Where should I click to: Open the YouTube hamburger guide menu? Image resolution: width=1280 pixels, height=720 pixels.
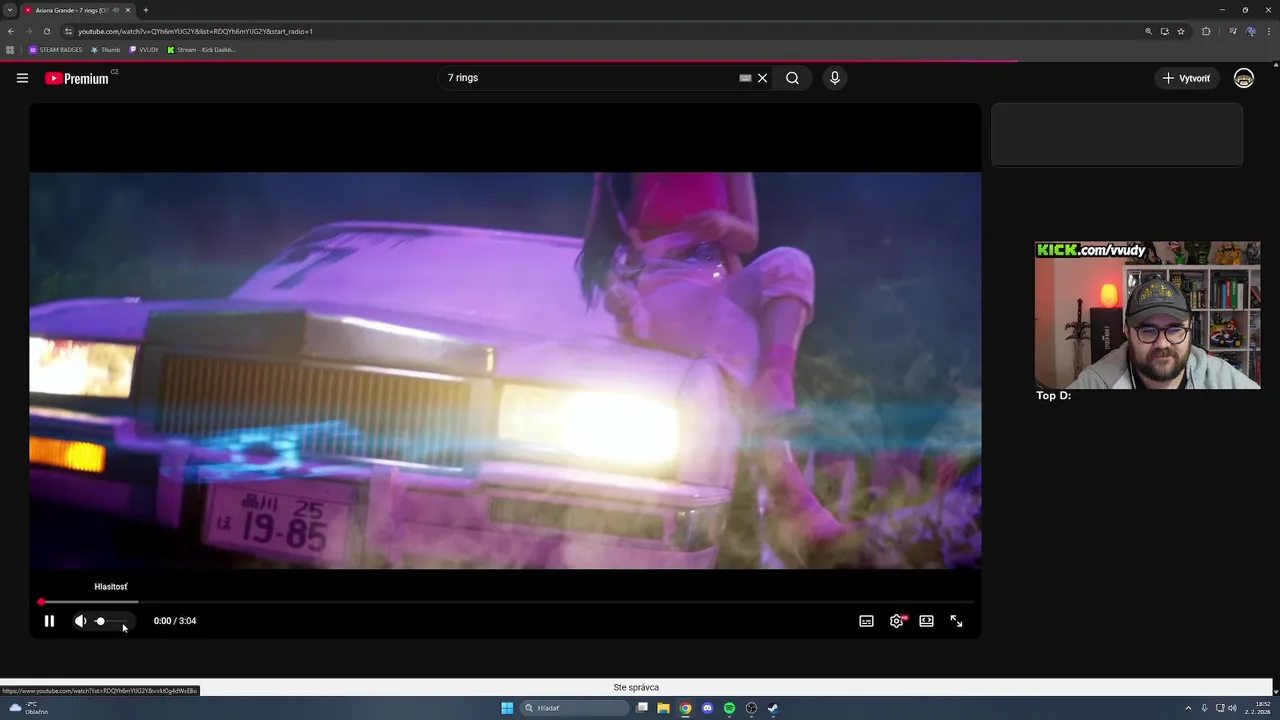pos(22,78)
